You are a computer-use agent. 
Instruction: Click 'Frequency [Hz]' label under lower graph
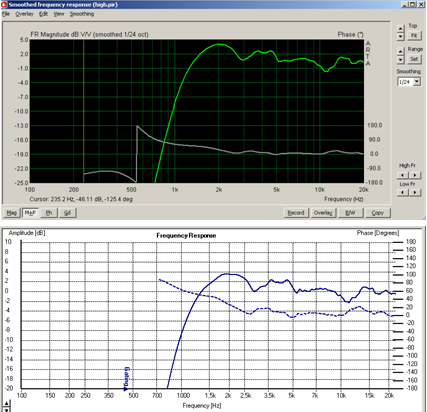pyautogui.click(x=202, y=406)
